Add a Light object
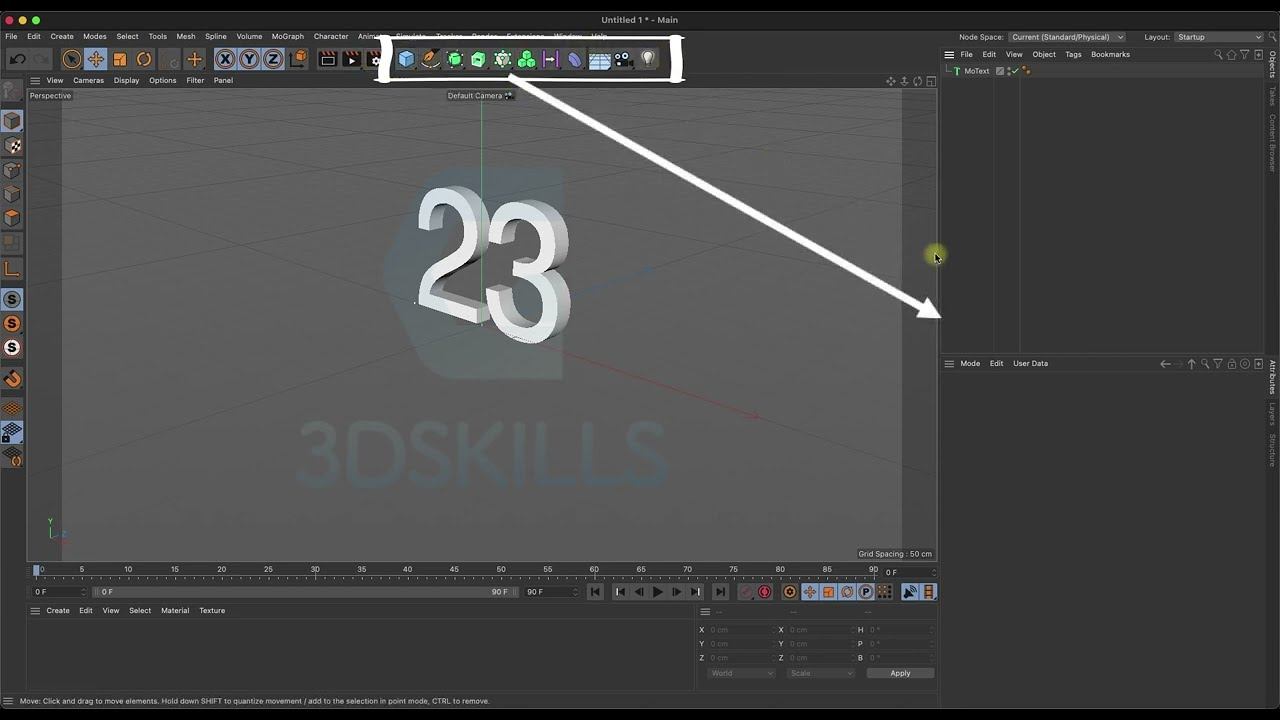Viewport: 1280px width, 720px height. (x=648, y=60)
